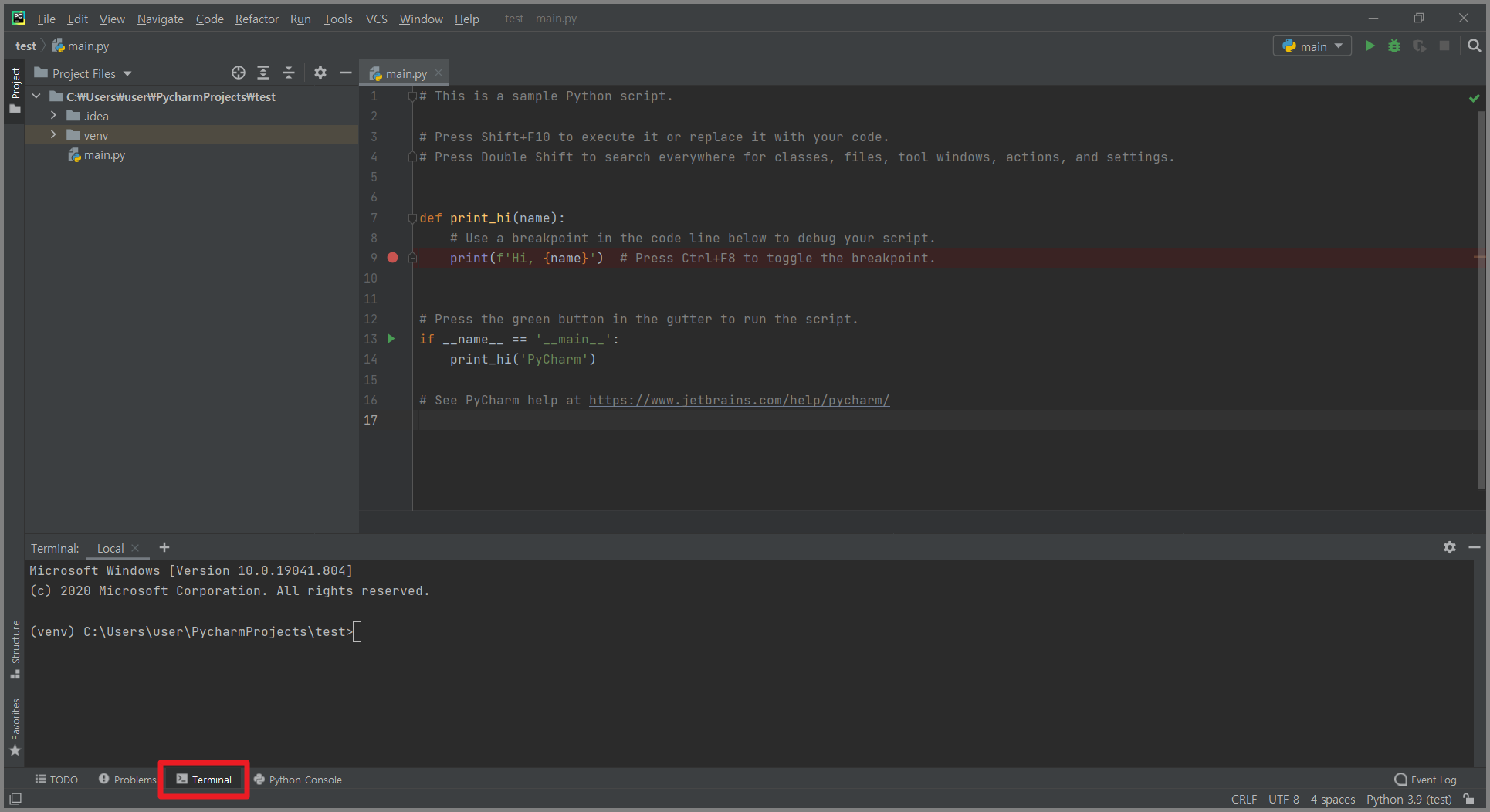Open Project panel options gear
The height and width of the screenshot is (812, 1490).
[x=320, y=73]
